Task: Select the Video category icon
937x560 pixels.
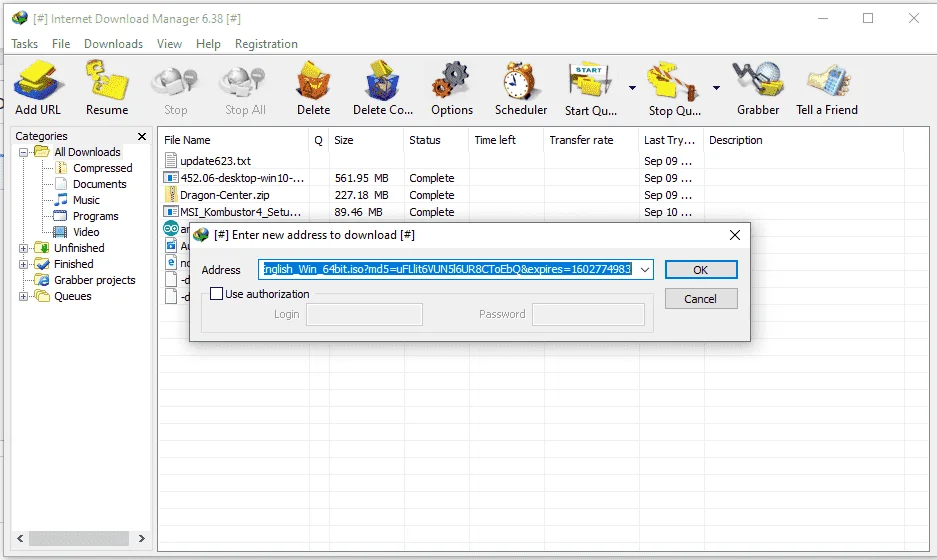Action: pos(60,232)
